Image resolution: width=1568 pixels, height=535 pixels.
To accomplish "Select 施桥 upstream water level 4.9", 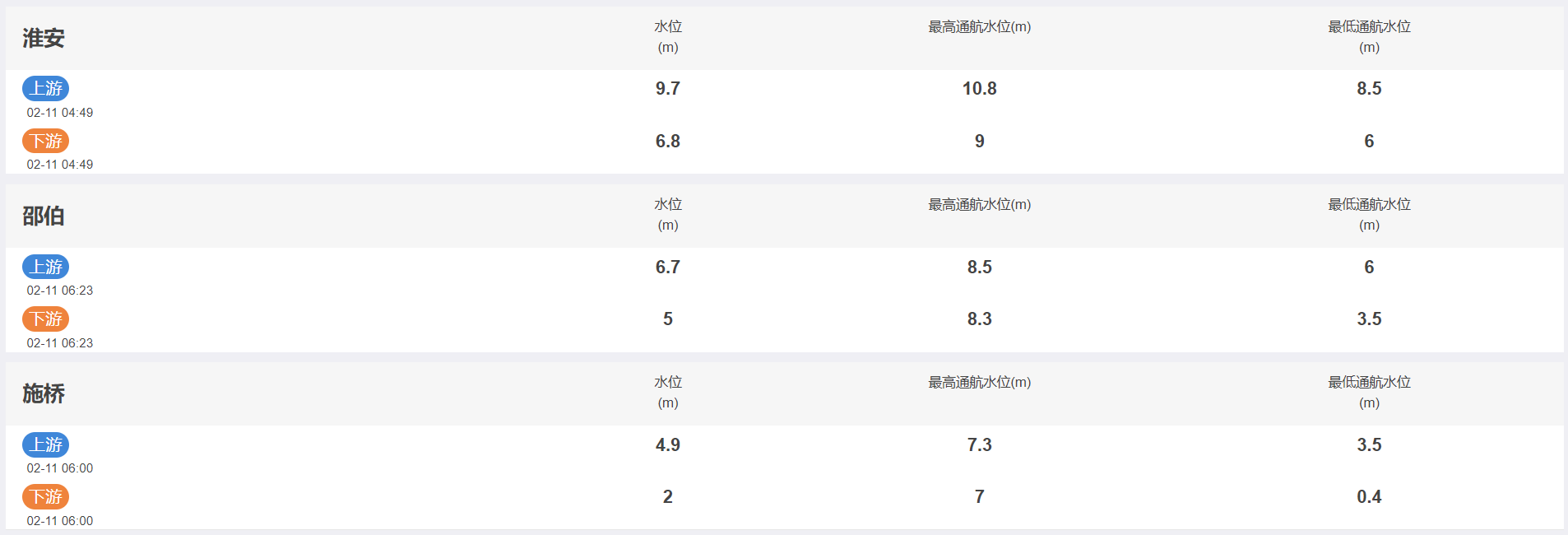I will click(668, 444).
